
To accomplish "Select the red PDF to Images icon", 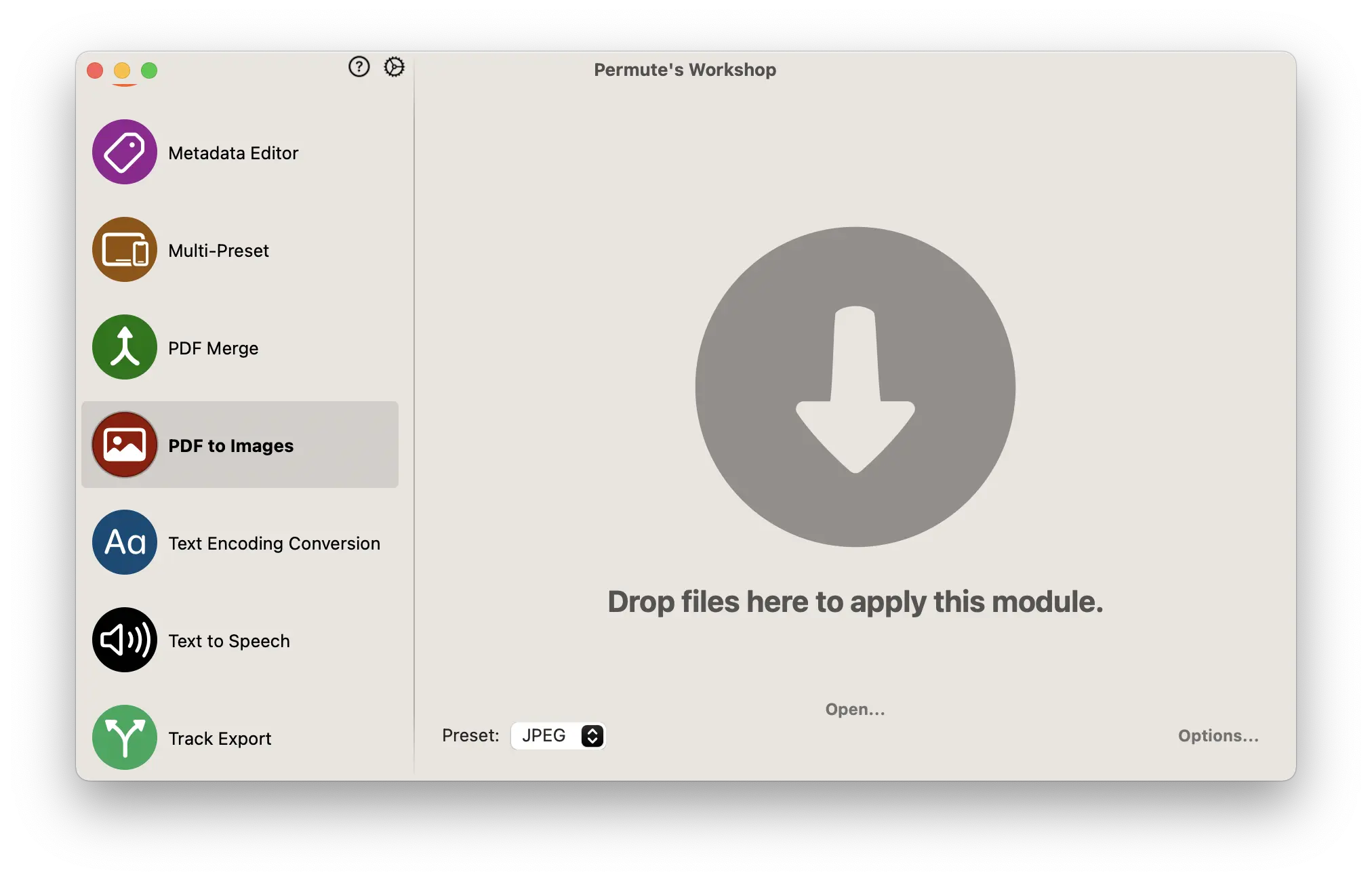I will click(x=125, y=445).
